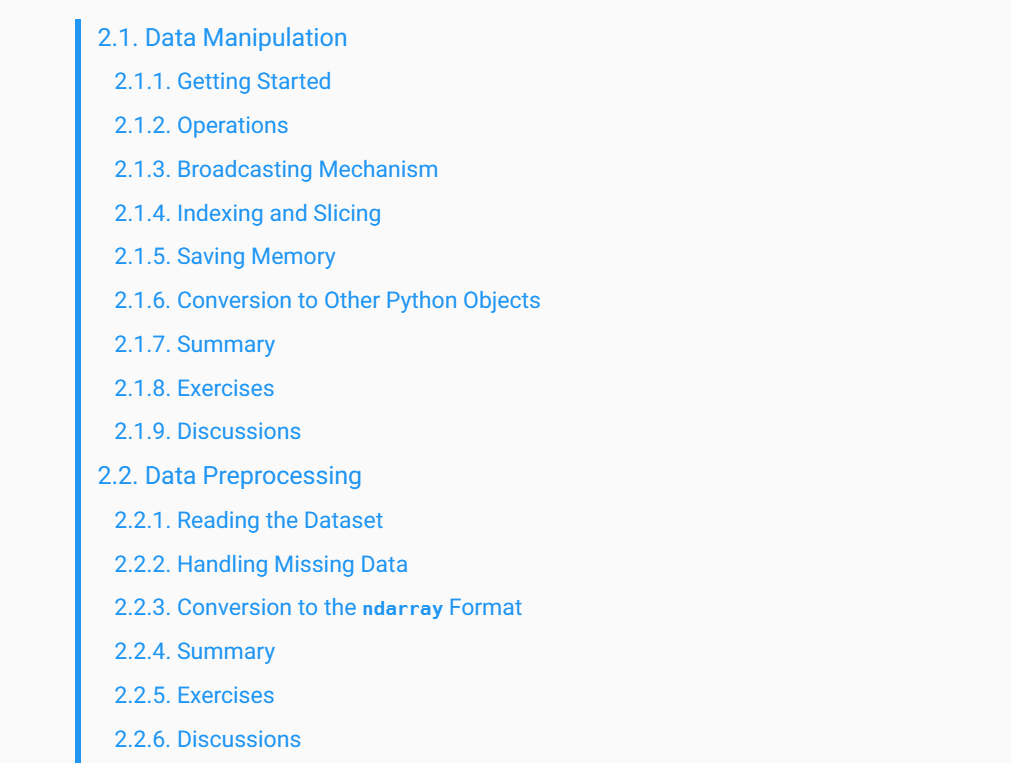Jump to 2.1.3. Broadcasting Mechanism
The width and height of the screenshot is (1011, 763).
[x=276, y=170]
